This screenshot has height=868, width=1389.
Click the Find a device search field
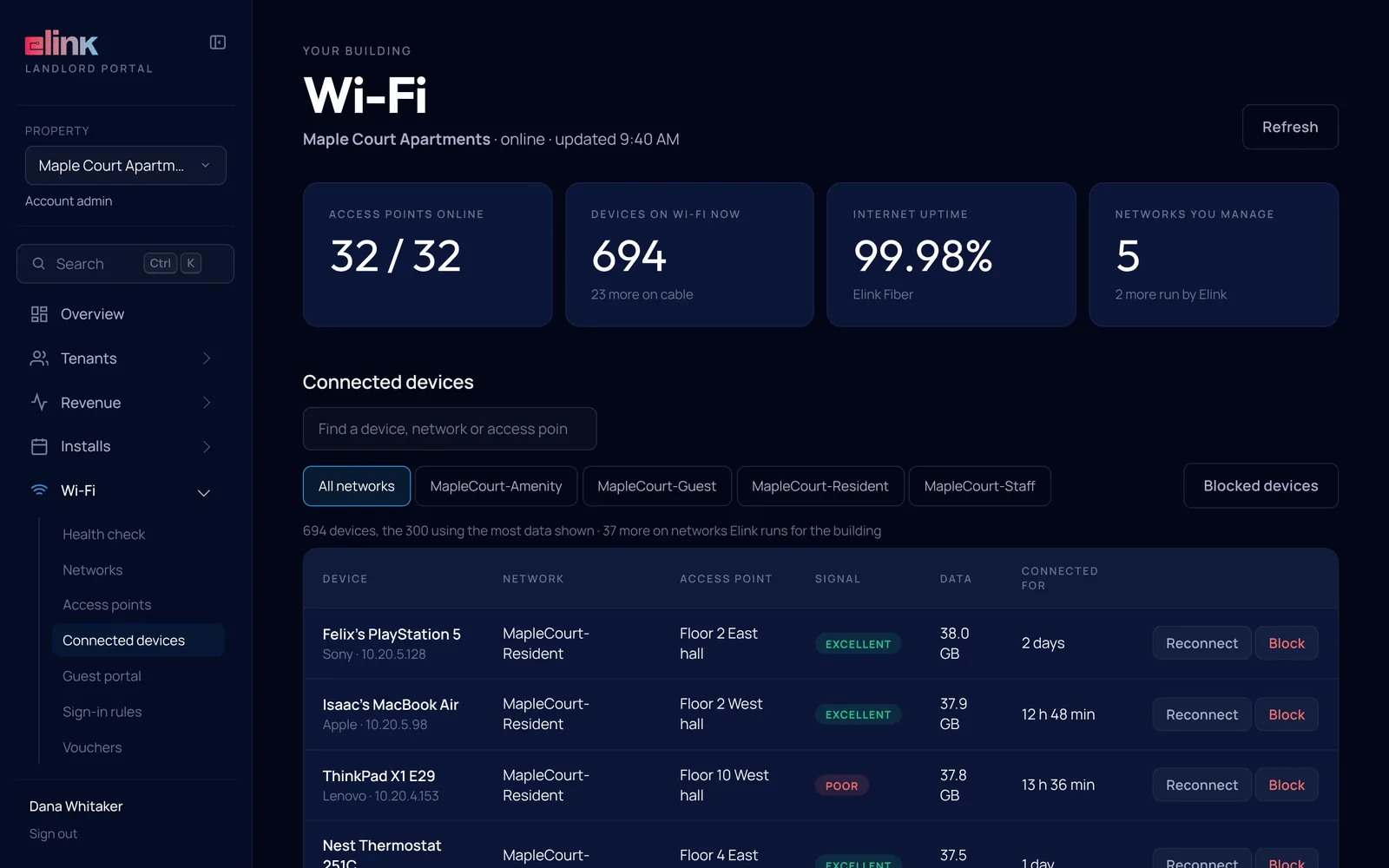coord(450,429)
